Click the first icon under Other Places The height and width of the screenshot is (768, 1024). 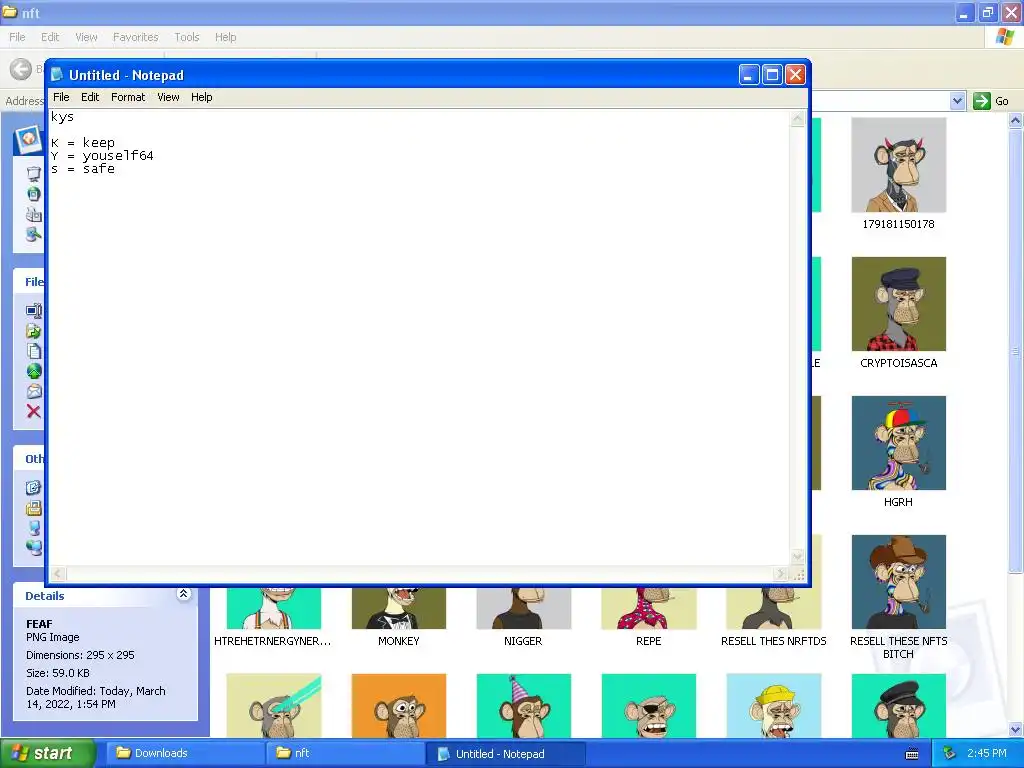point(34,488)
